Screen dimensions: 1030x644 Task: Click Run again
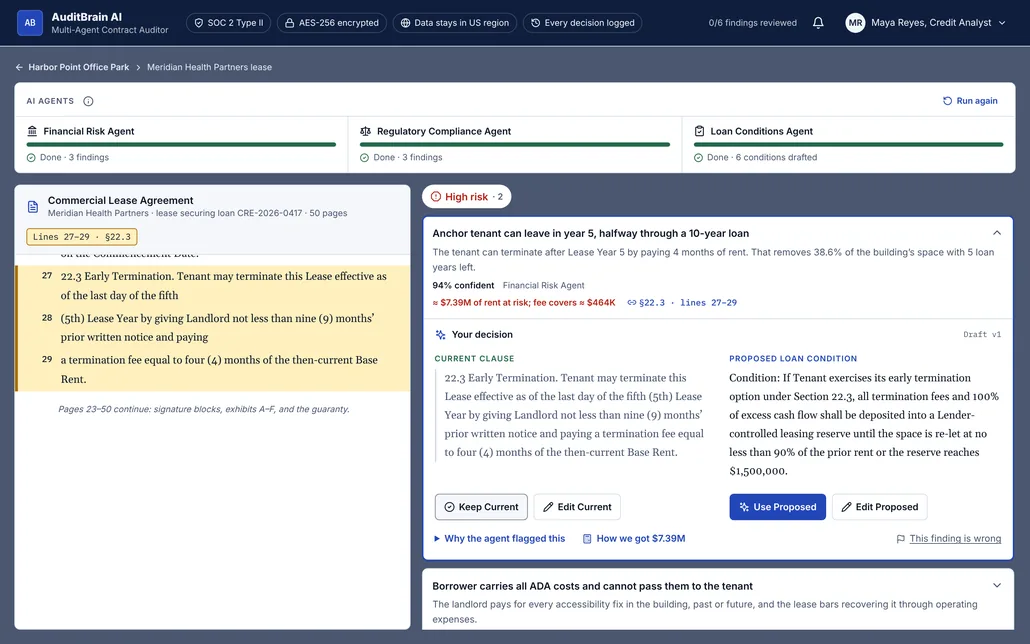(970, 101)
